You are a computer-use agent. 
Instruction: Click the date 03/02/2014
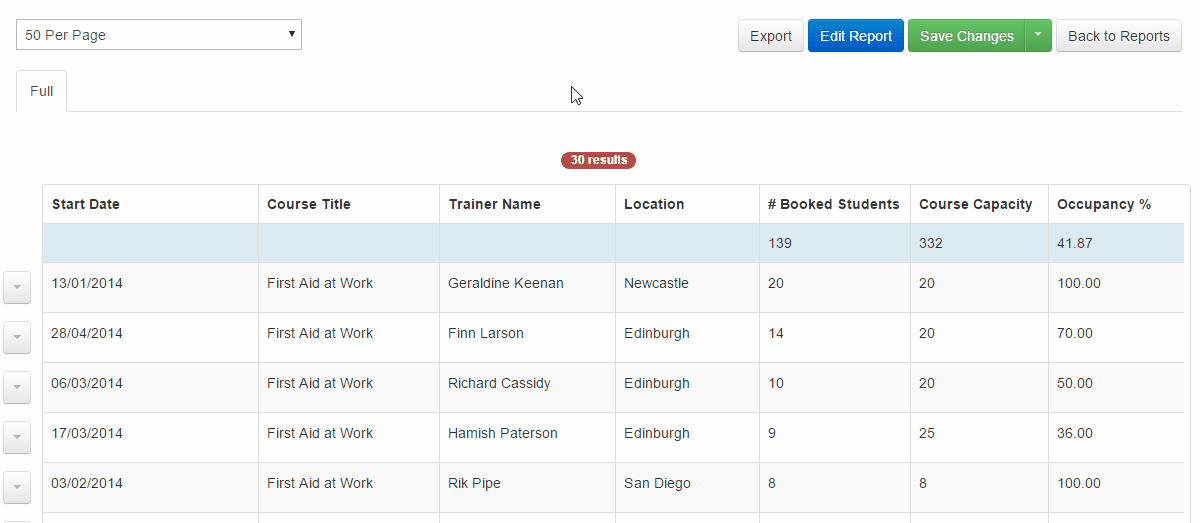coord(87,483)
